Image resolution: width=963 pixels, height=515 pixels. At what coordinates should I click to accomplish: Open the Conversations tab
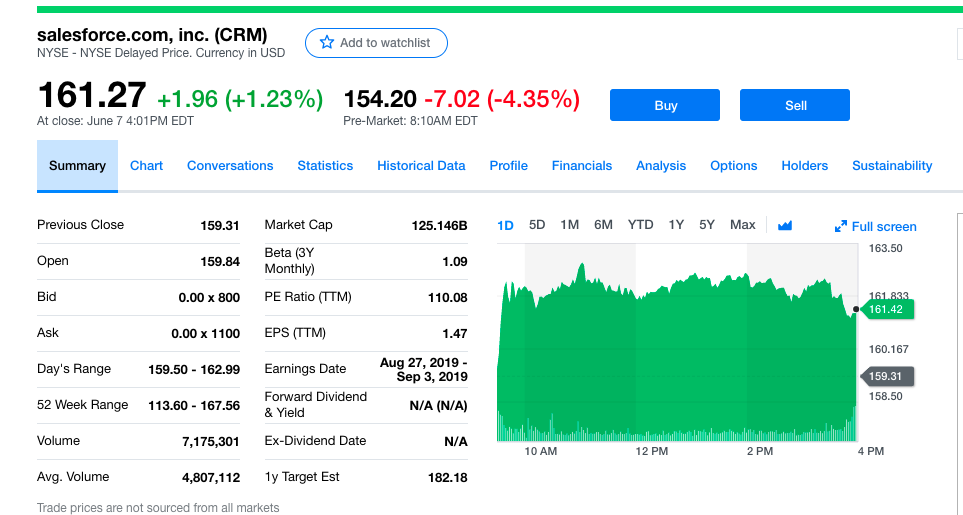230,166
